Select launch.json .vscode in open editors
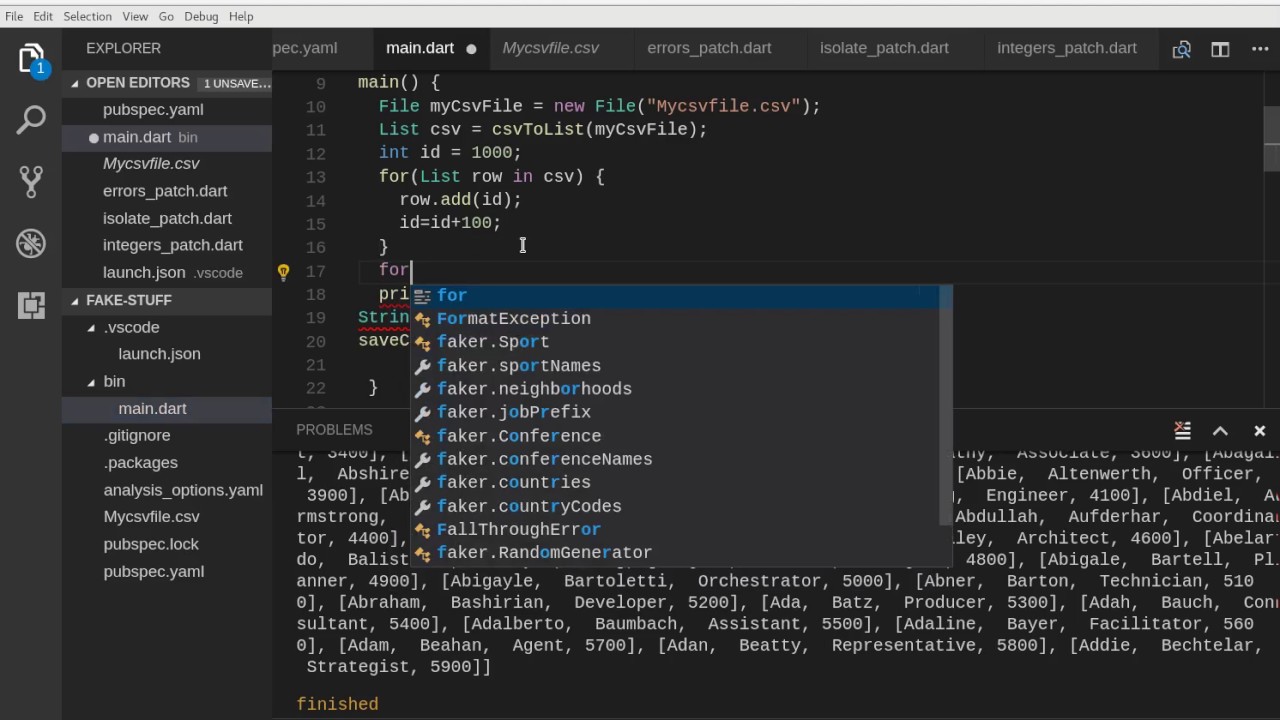 tap(167, 272)
